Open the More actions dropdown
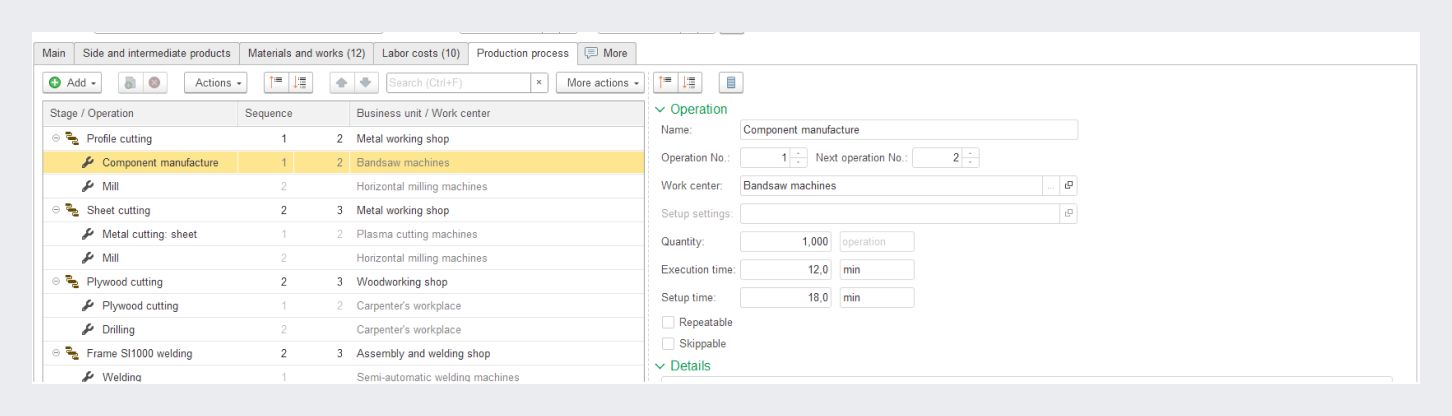1452x416 pixels. tap(600, 83)
